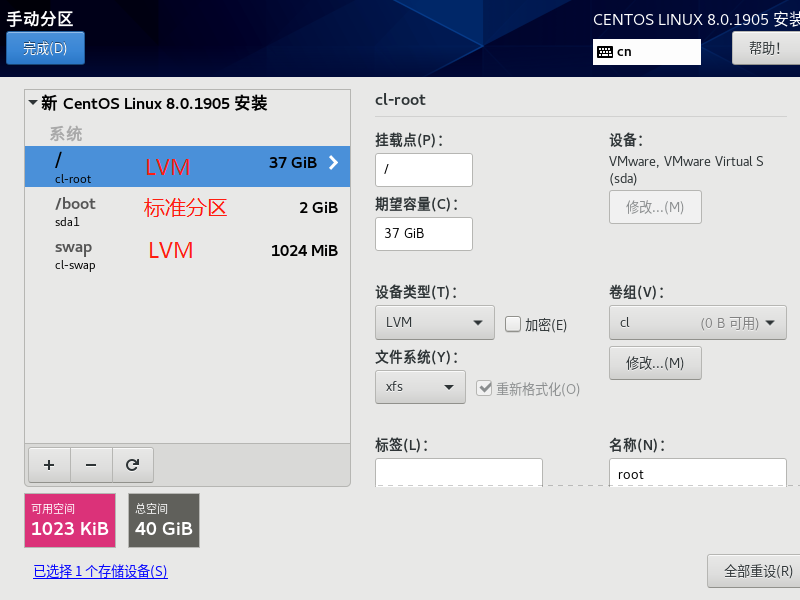Click the 完成(D) done button
800x600 pixels.
45,48
